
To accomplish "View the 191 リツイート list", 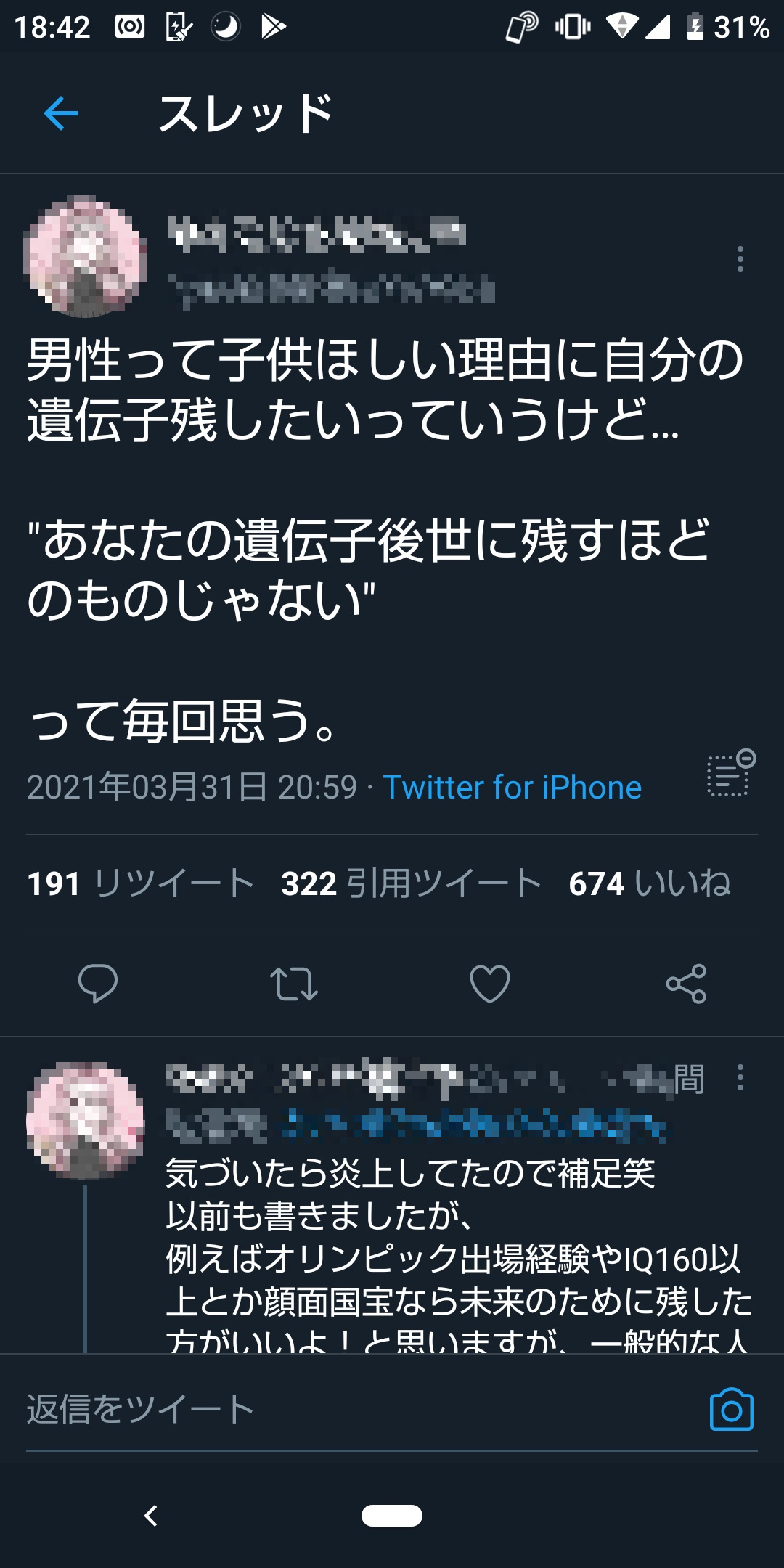I will click(141, 883).
